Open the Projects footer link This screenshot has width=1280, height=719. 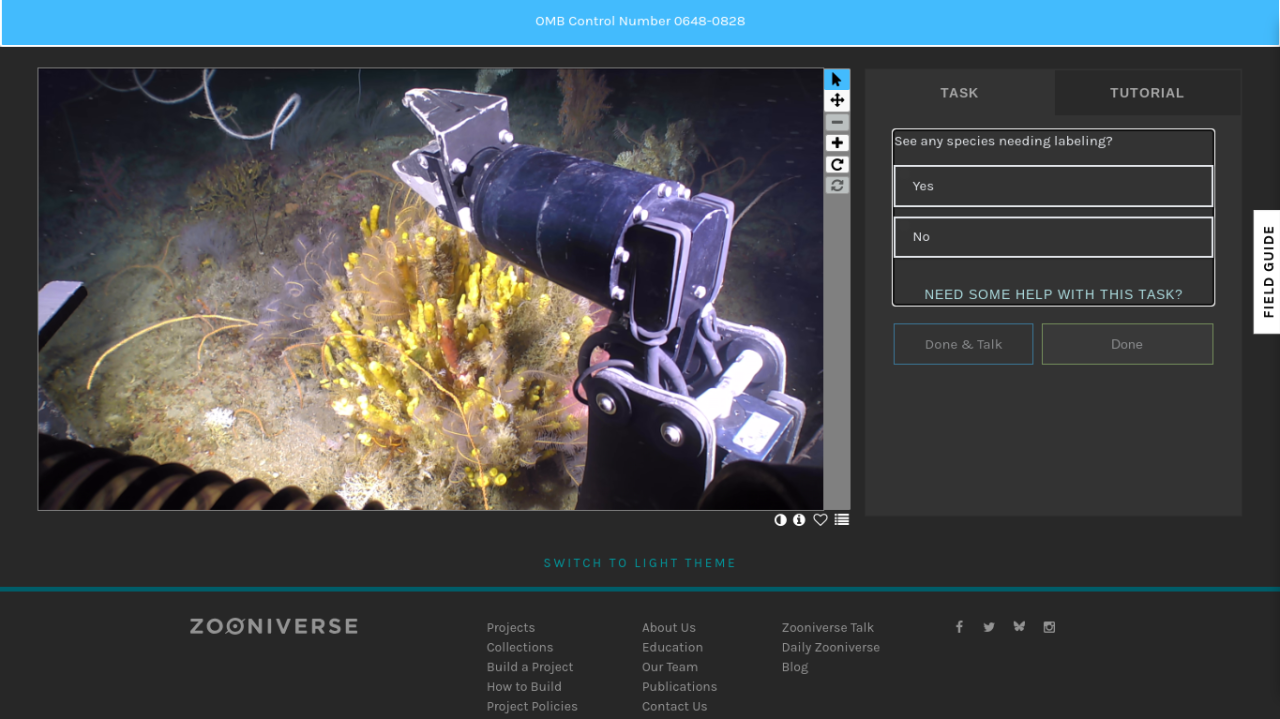point(511,627)
